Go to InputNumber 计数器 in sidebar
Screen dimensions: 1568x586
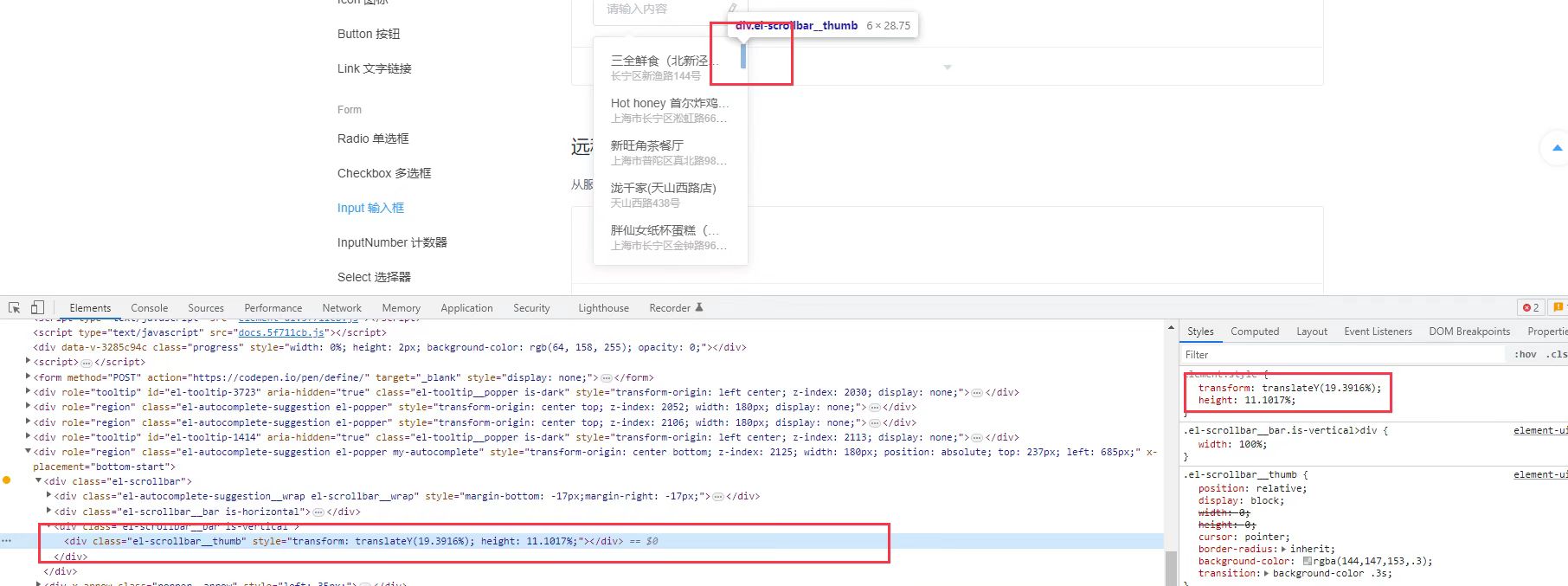pyautogui.click(x=392, y=242)
